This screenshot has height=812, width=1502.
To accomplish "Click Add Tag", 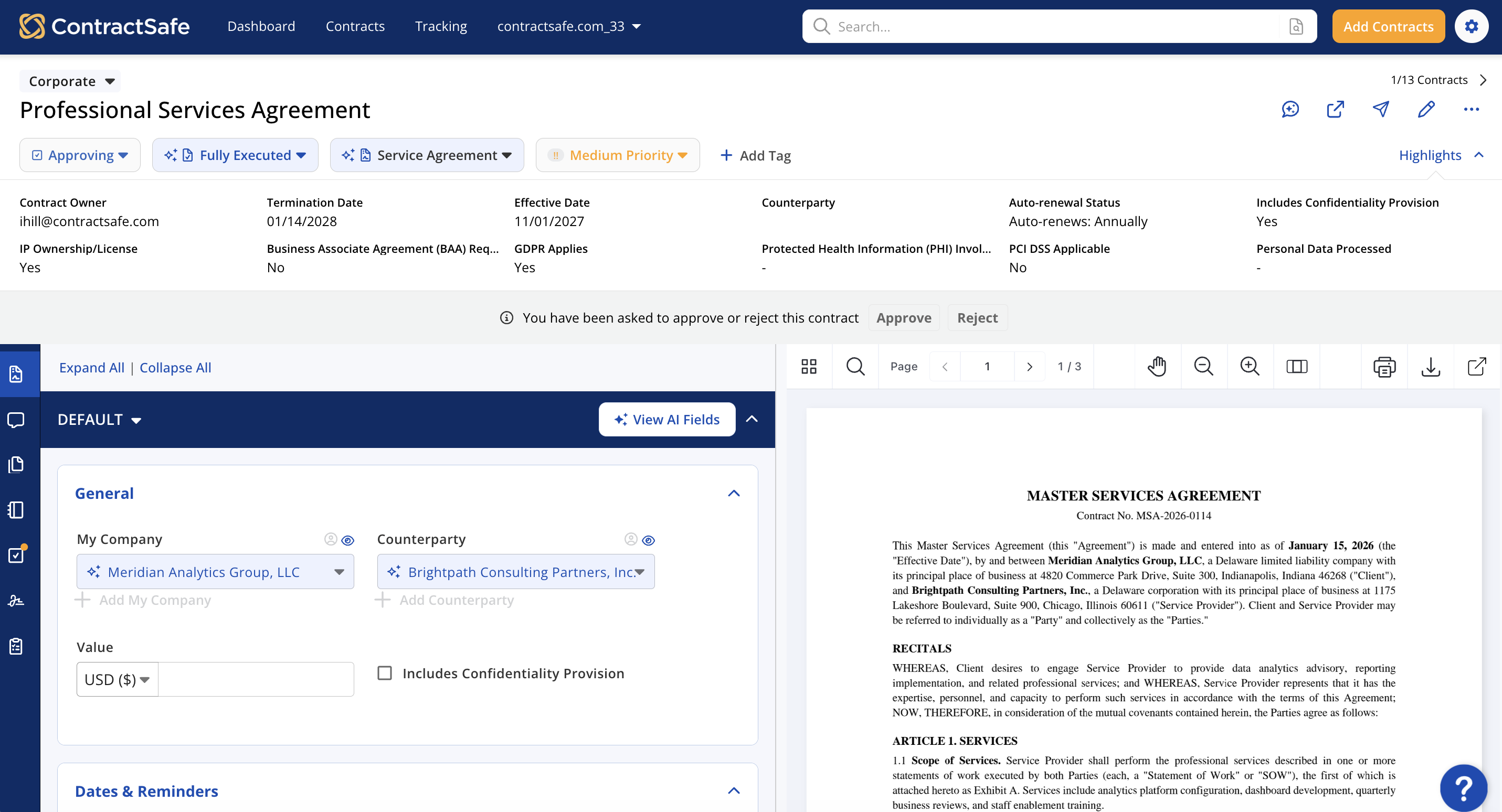I will tap(755, 156).
